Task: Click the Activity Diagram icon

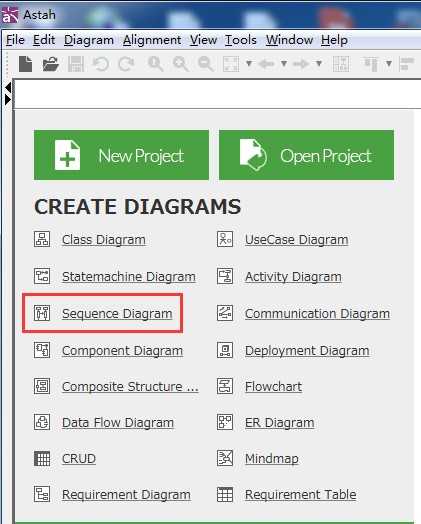Action: coord(225,276)
